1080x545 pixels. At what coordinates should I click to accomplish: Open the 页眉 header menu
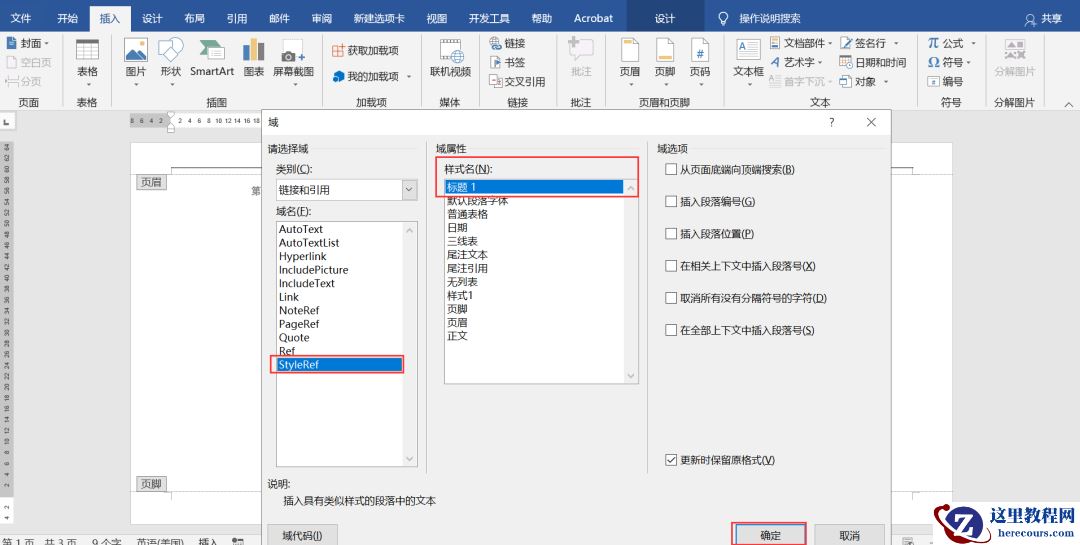[630, 62]
